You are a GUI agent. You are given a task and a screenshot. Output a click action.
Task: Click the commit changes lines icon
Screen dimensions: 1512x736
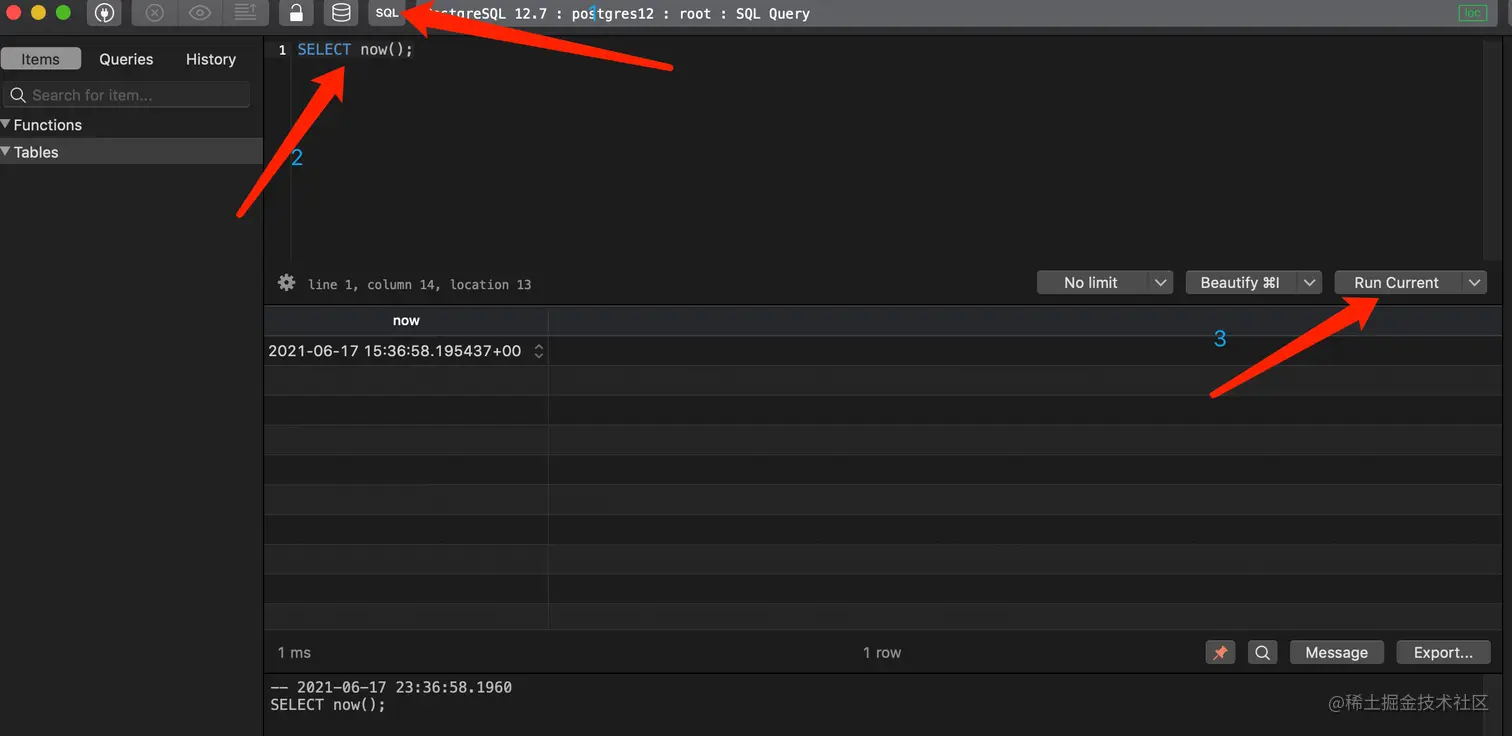(x=244, y=13)
